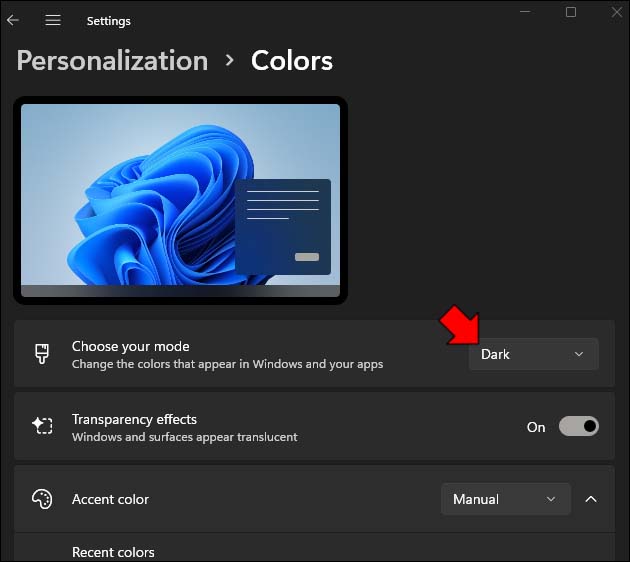Click the Colors page heading

click(x=292, y=60)
